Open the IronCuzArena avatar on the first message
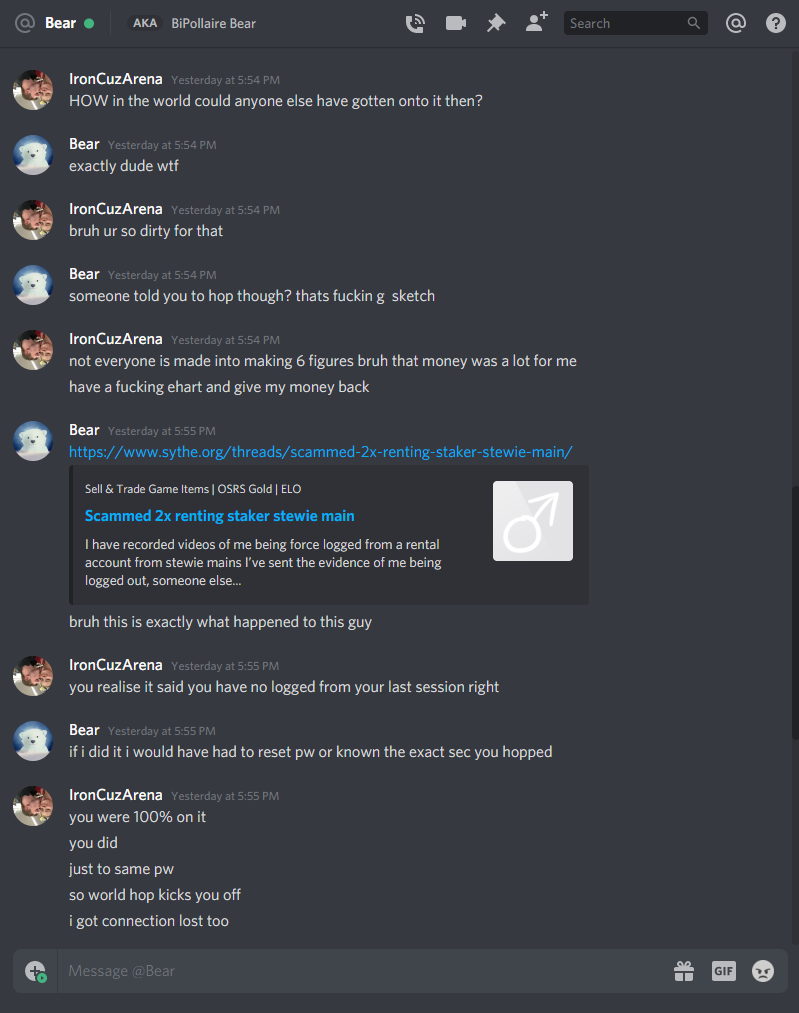This screenshot has width=799, height=1013. pyautogui.click(x=33, y=90)
